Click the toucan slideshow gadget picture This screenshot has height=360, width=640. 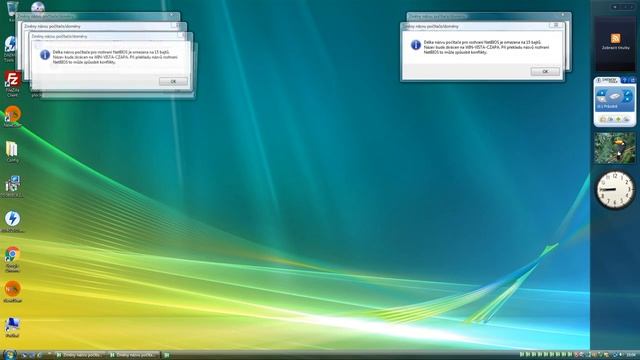click(615, 148)
